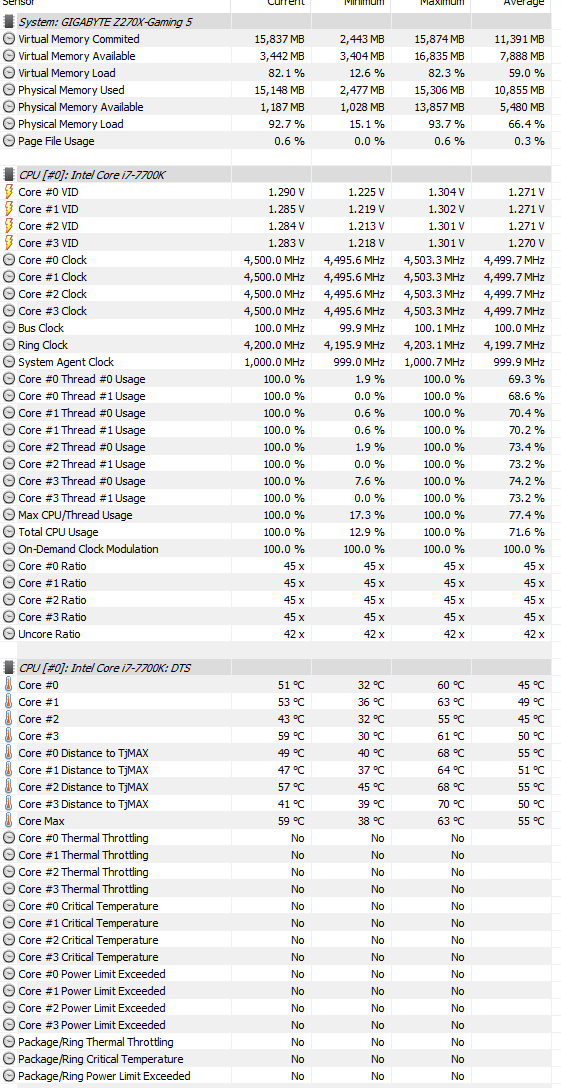Select the Physical Memory Load sensor row
Viewport: 561px width, 1088px height.
pyautogui.click(x=280, y=124)
